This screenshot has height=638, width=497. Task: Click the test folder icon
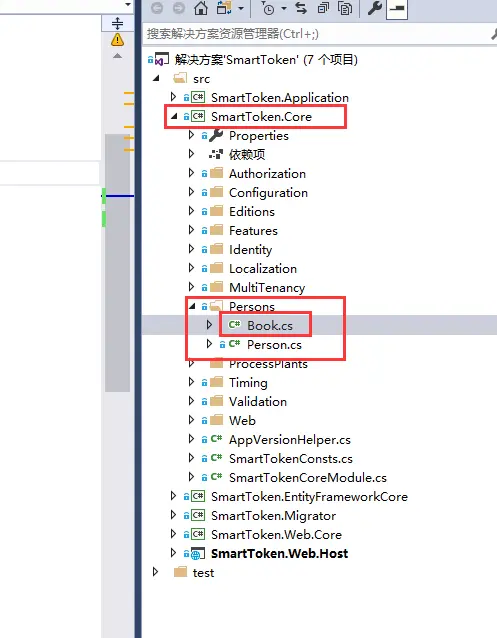point(180,572)
